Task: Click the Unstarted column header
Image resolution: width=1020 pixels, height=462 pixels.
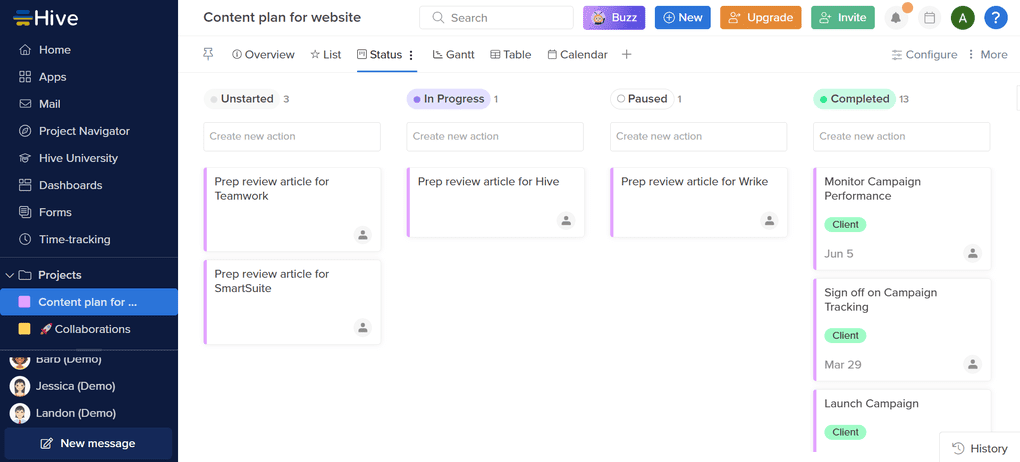Action: [241, 99]
